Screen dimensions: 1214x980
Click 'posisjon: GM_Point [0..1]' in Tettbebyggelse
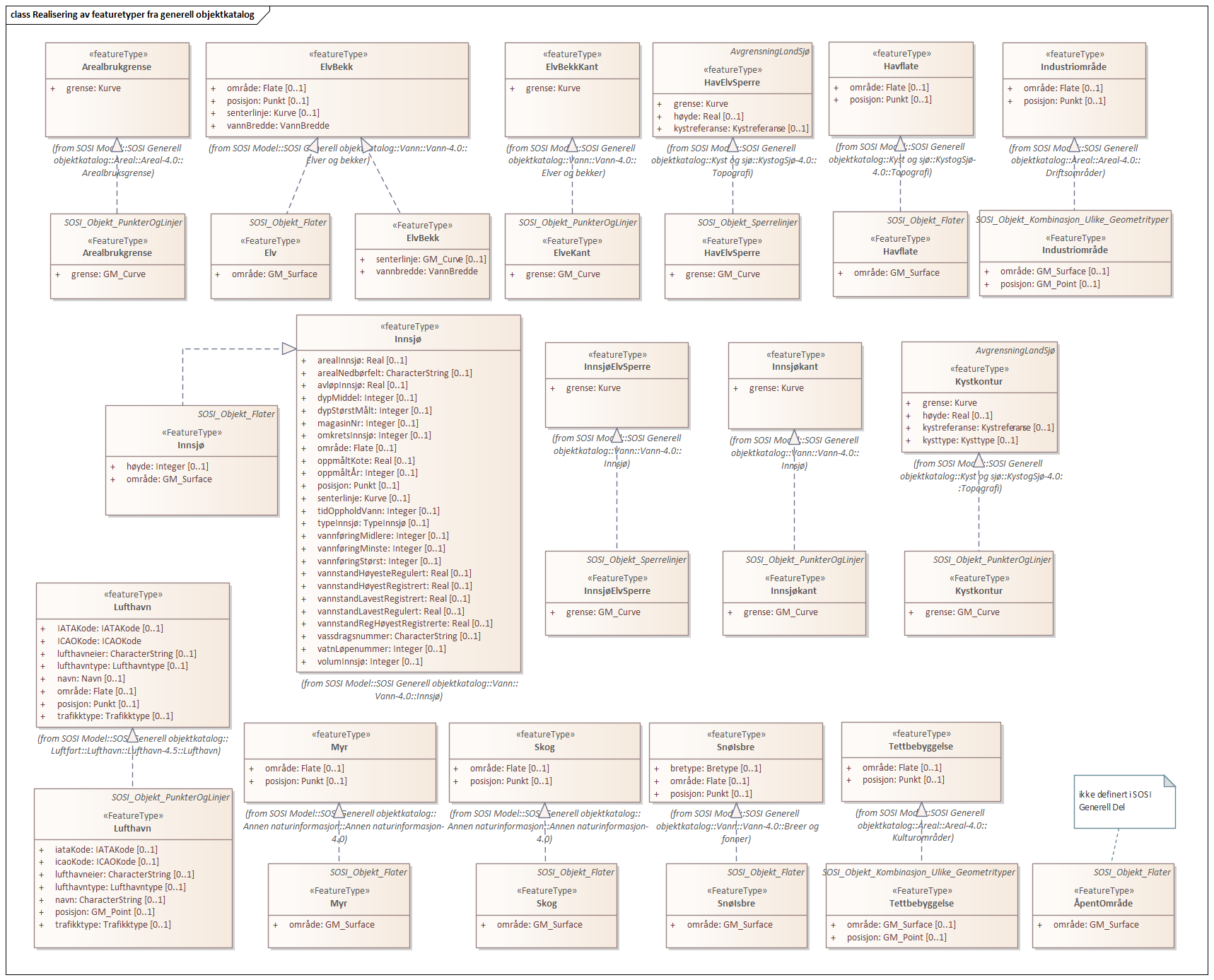(x=896, y=937)
